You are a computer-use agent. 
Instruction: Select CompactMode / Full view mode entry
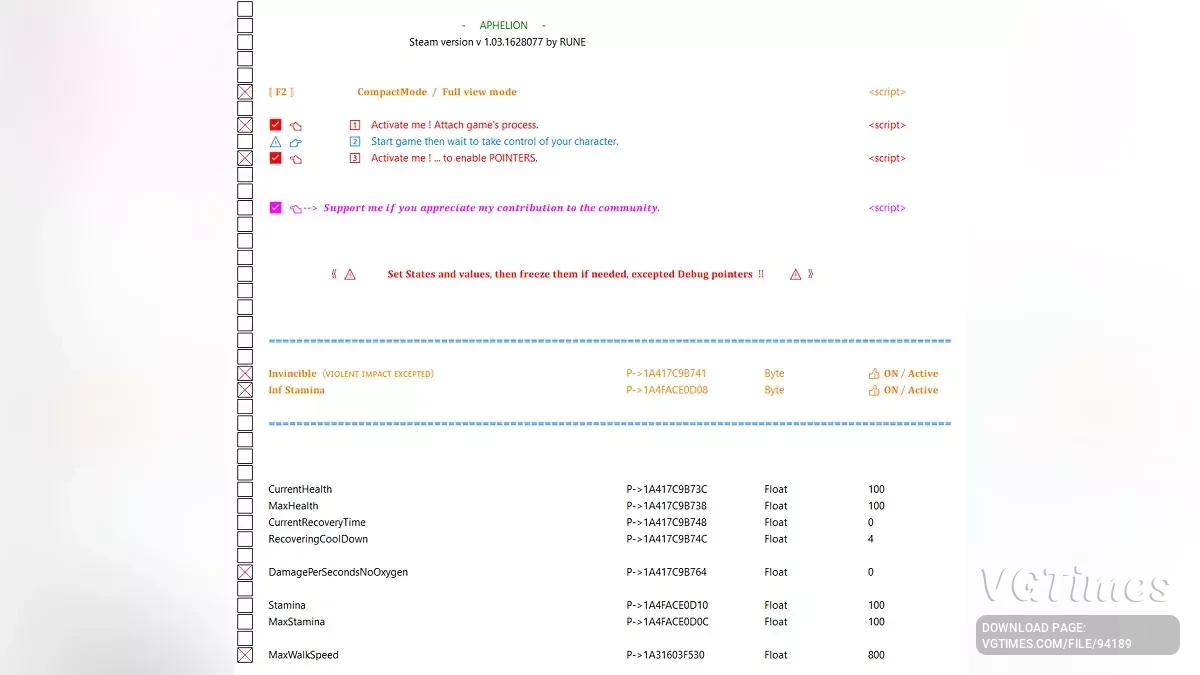437,92
